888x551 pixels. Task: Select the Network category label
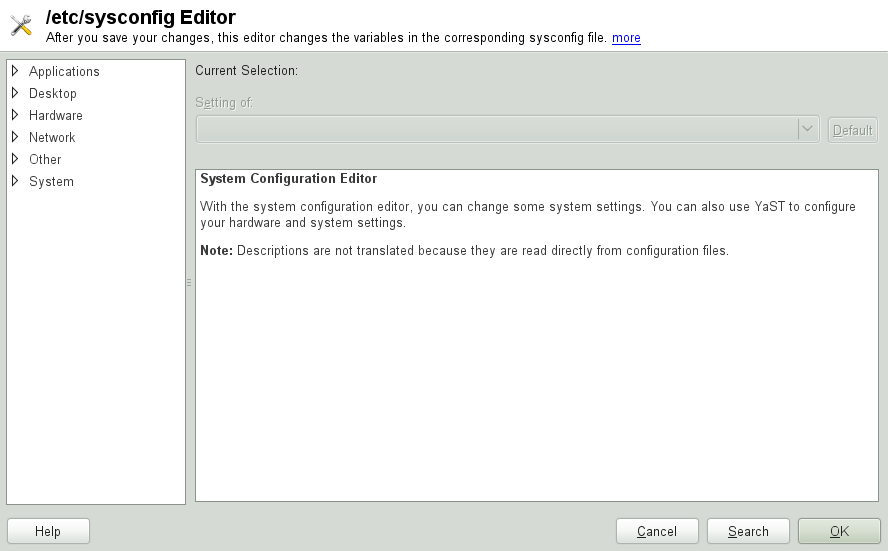click(52, 138)
